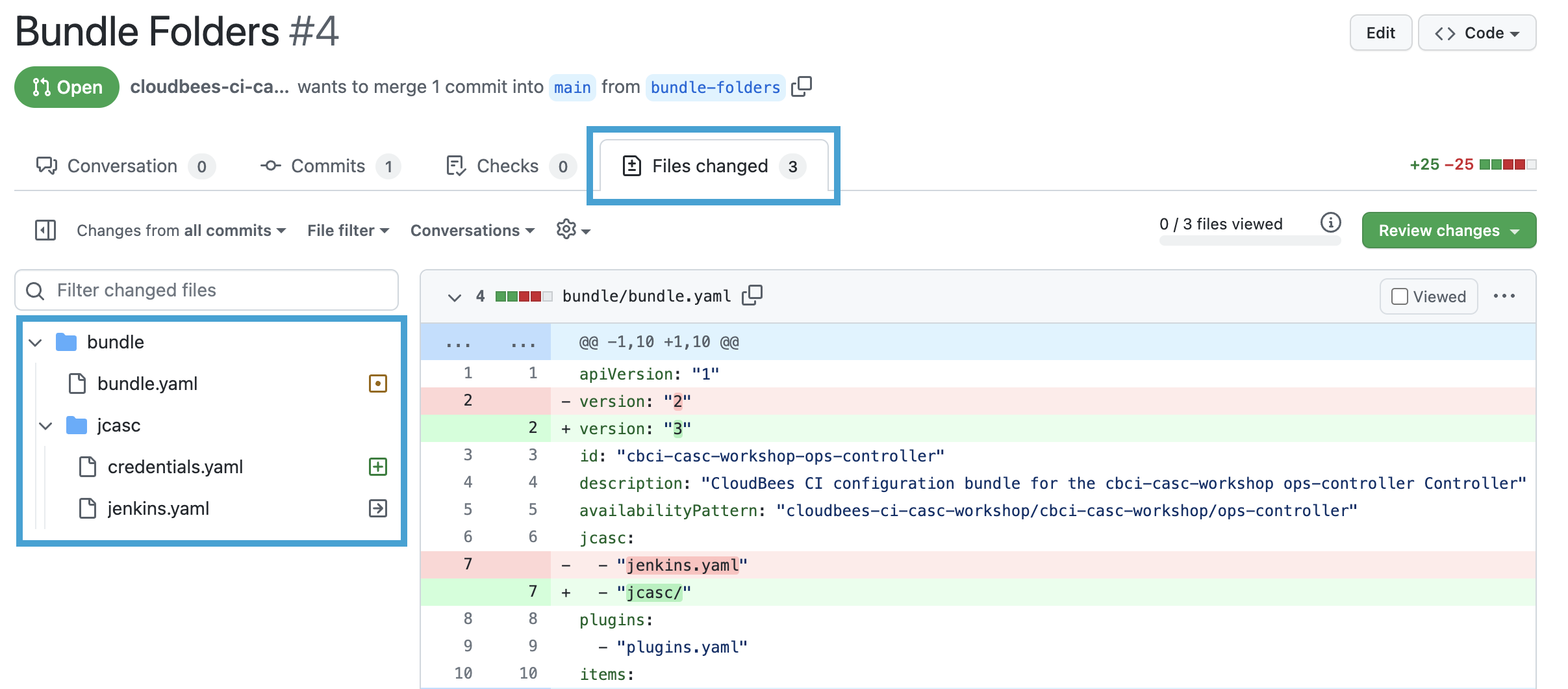The height and width of the screenshot is (689, 1568).
Task: Open the File filter dropdown
Action: point(348,231)
